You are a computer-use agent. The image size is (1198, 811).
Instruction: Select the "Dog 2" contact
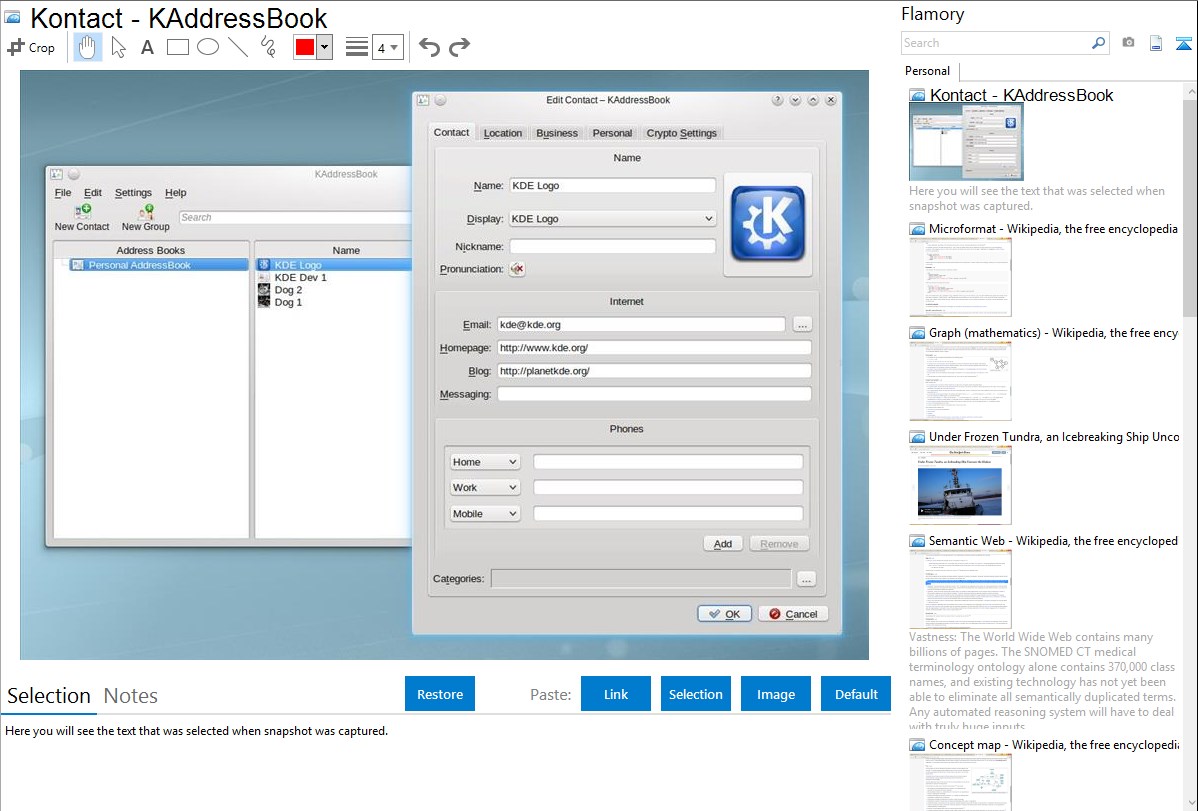(288, 290)
